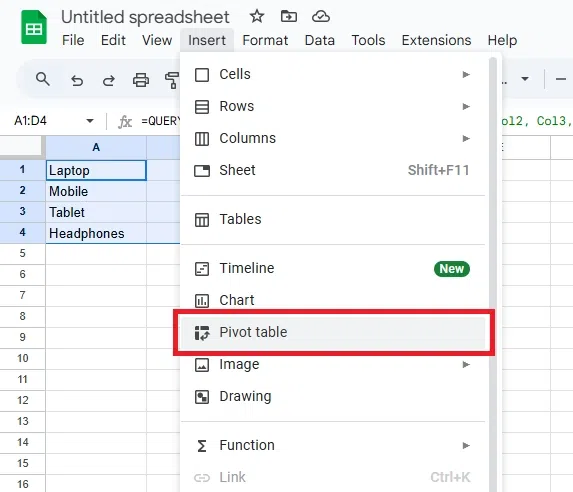The height and width of the screenshot is (492, 573).
Task: Choose Tables from the Insert menu
Action: (x=333, y=220)
